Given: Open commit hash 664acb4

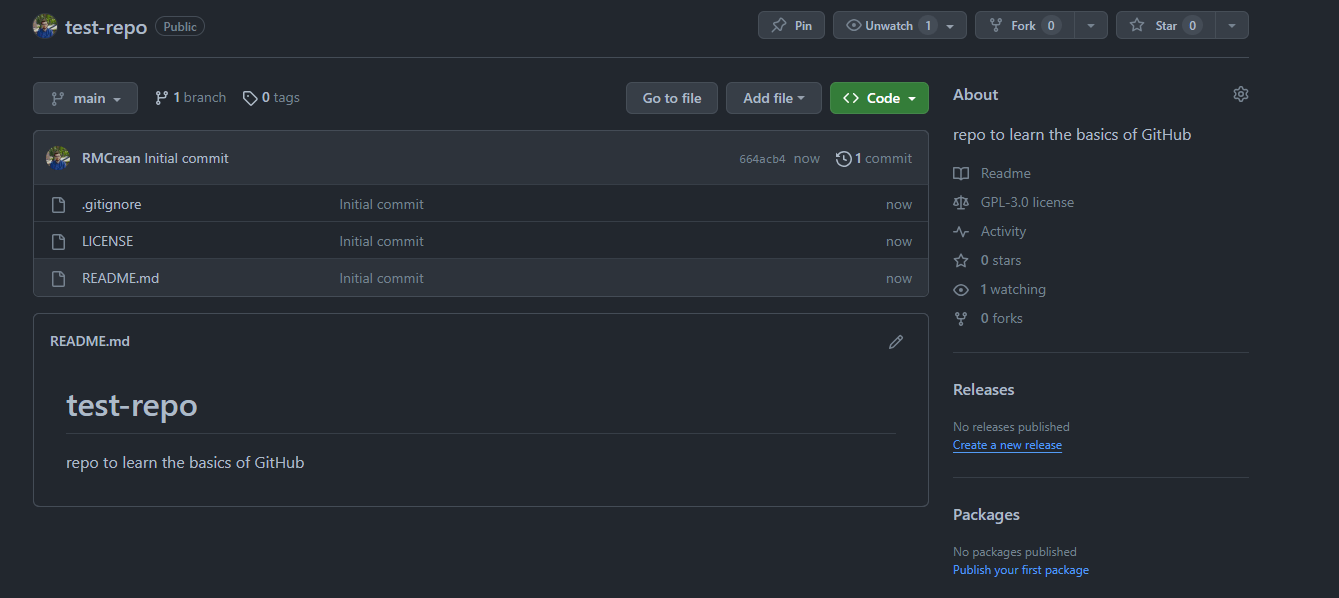Looking at the screenshot, I should pyautogui.click(x=762, y=159).
